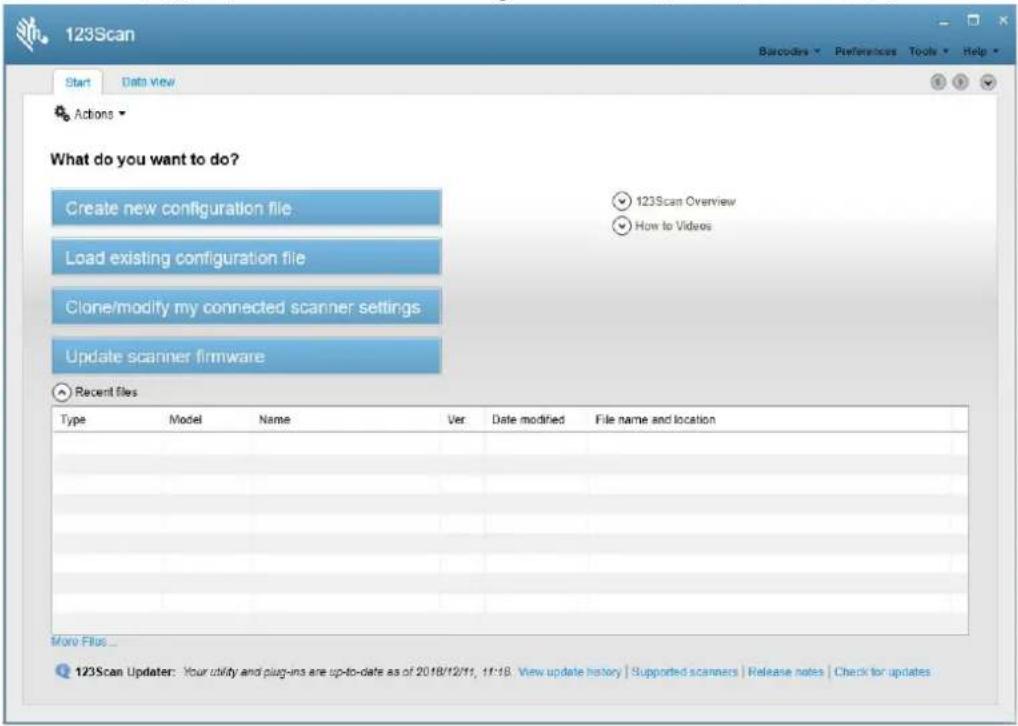1018x726 pixels.
Task: Click the Zebra logo icon in title bar
Action: tap(32, 34)
